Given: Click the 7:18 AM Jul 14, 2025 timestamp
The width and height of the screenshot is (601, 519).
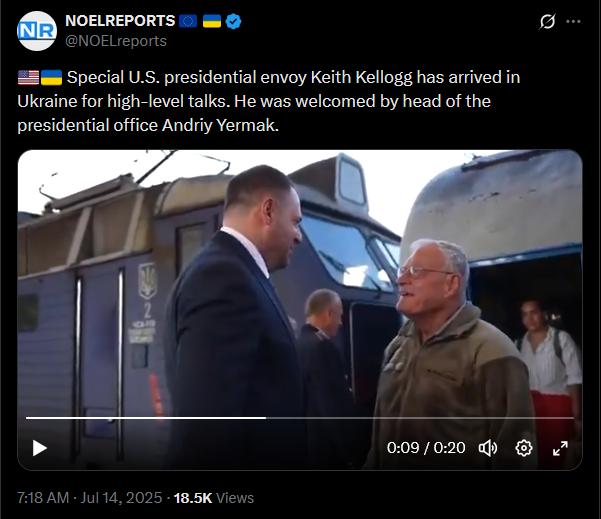Looking at the screenshot, I should click(x=90, y=498).
